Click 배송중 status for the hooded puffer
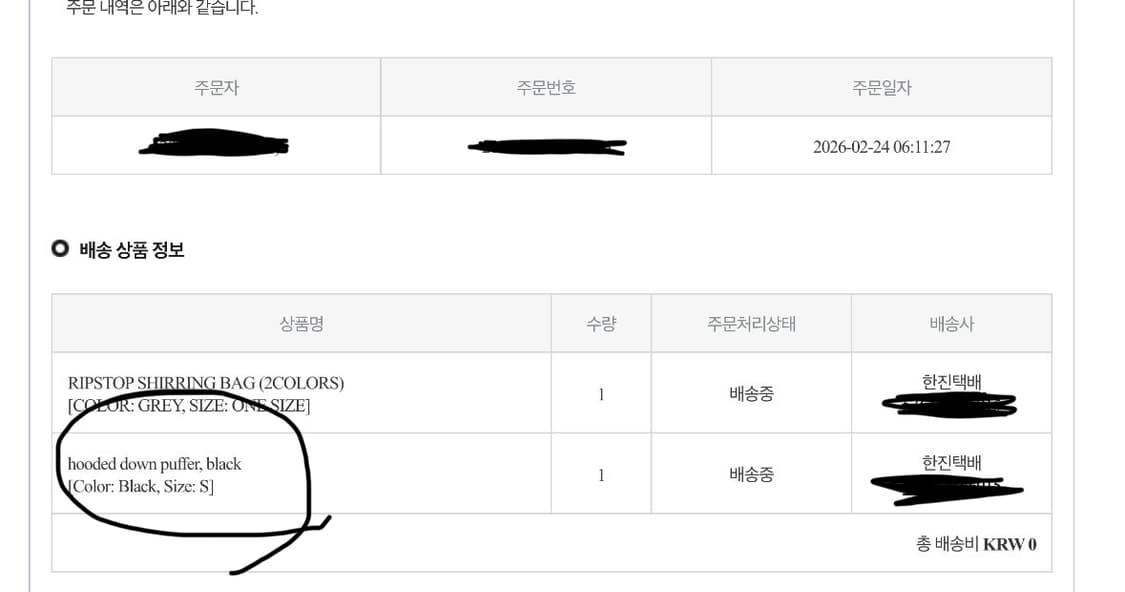The width and height of the screenshot is (1125, 592). (x=751, y=475)
